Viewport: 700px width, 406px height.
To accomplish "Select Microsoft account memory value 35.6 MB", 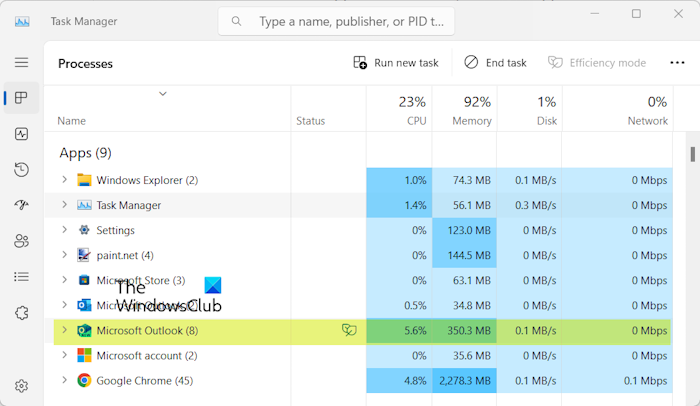I will pyautogui.click(x=472, y=356).
